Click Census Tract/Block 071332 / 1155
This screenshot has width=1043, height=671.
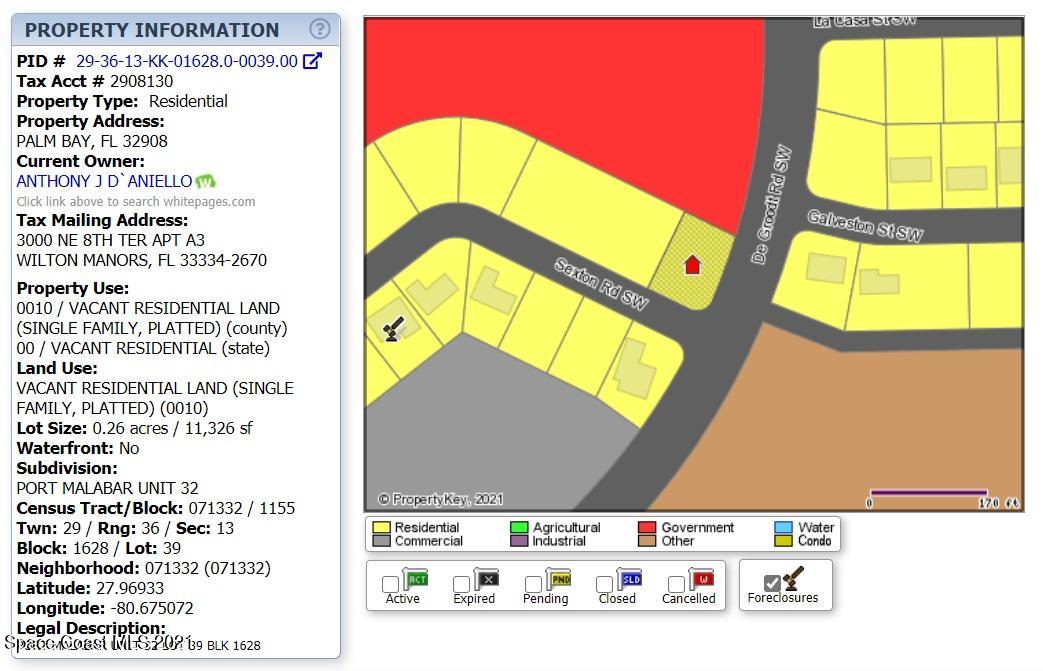241,508
